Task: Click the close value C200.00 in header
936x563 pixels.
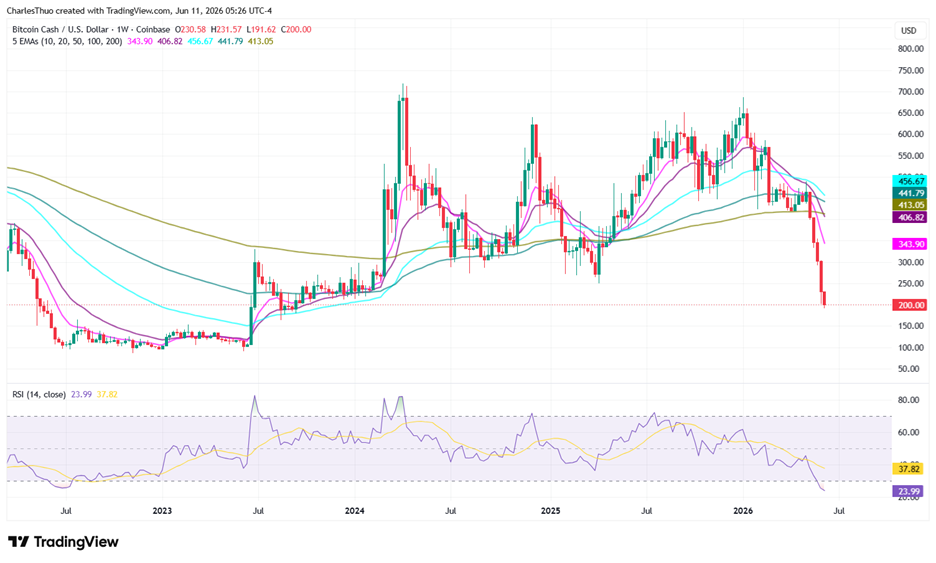Action: click(295, 29)
